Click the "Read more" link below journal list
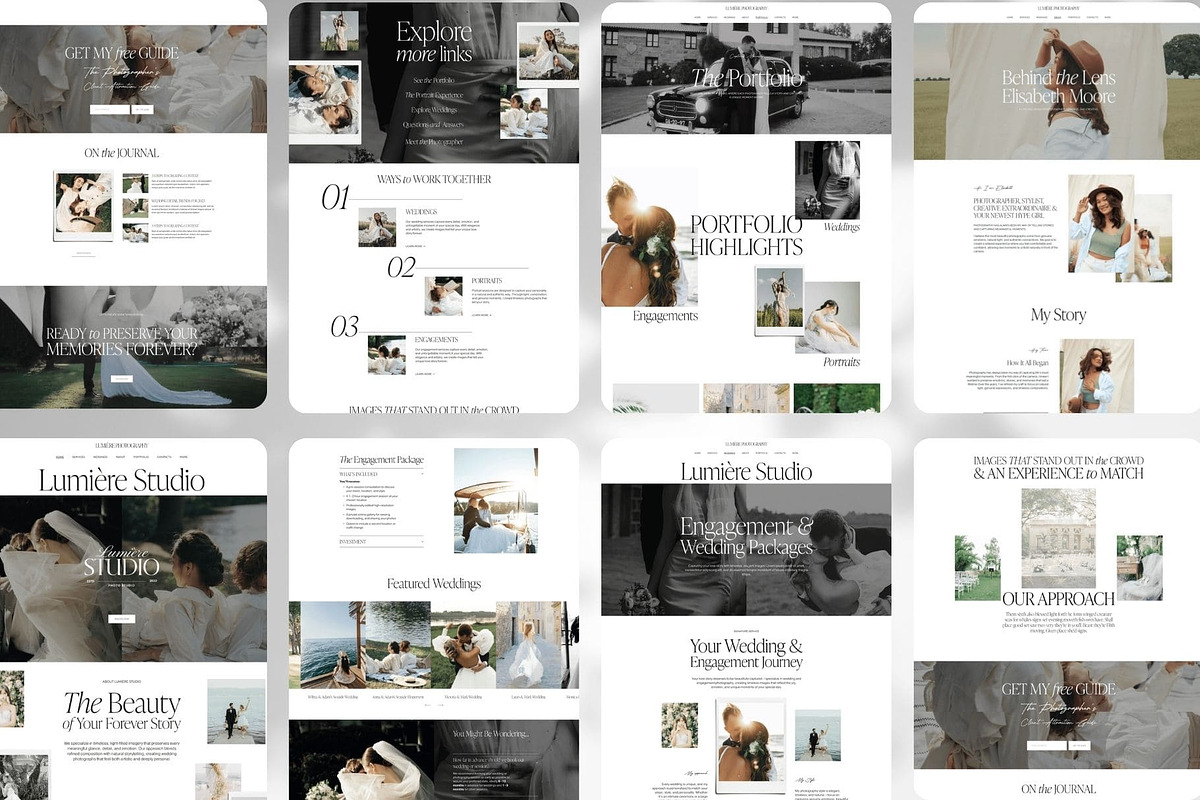Image resolution: width=1200 pixels, height=800 pixels. click(86, 253)
